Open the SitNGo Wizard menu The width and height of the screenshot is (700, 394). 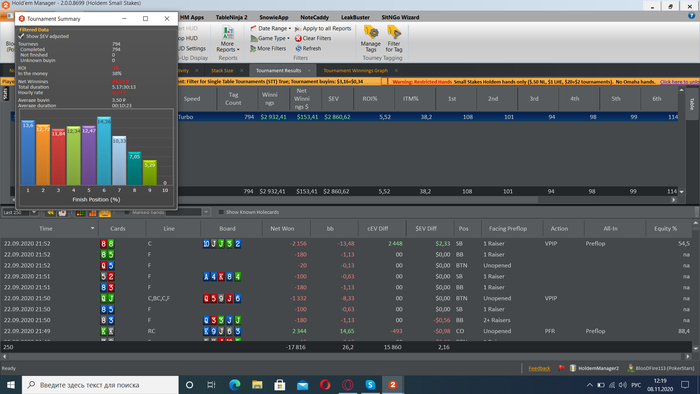pyautogui.click(x=400, y=17)
